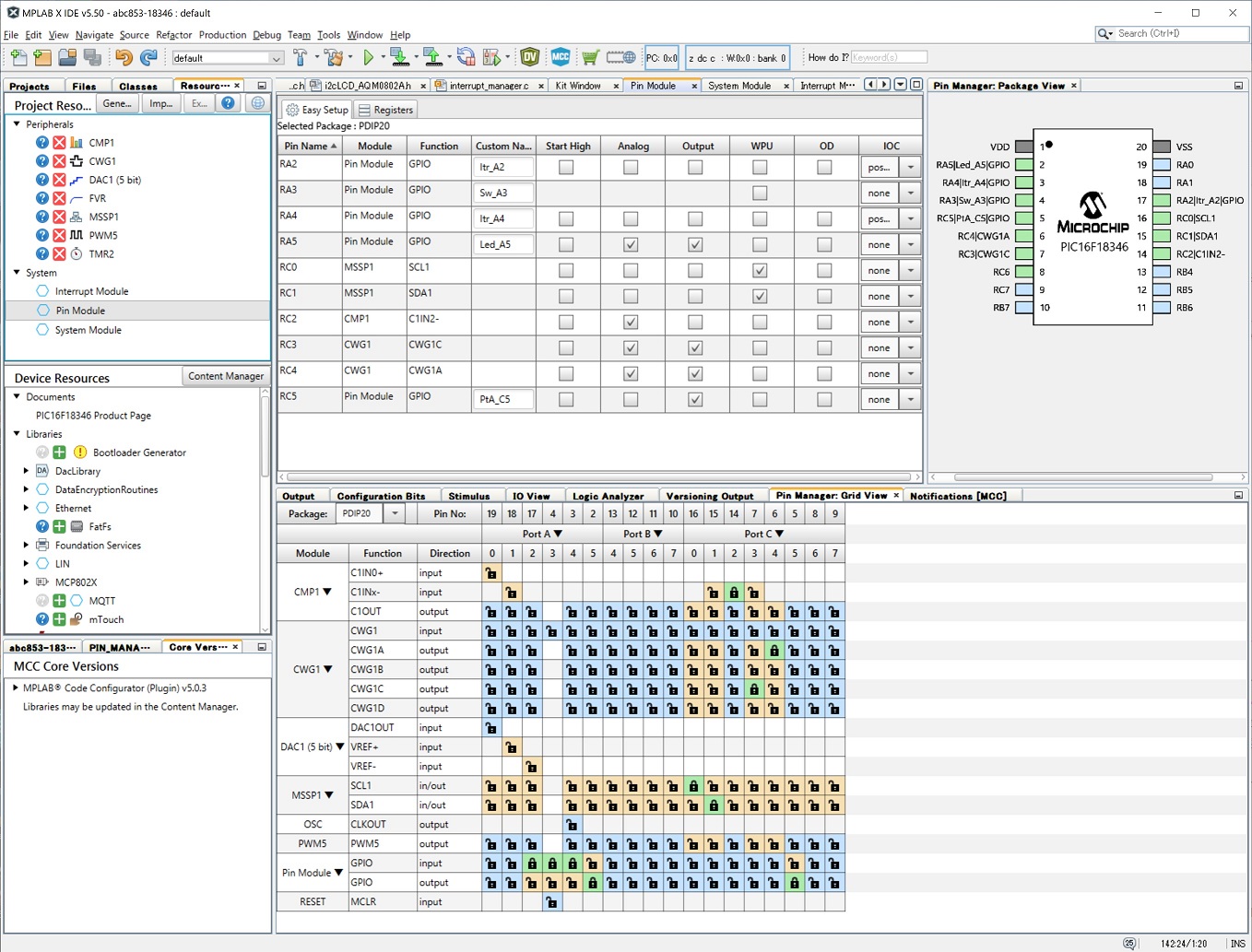The image size is (1252, 952).
Task: Click the Read Device Memory icon
Action: pos(431,57)
